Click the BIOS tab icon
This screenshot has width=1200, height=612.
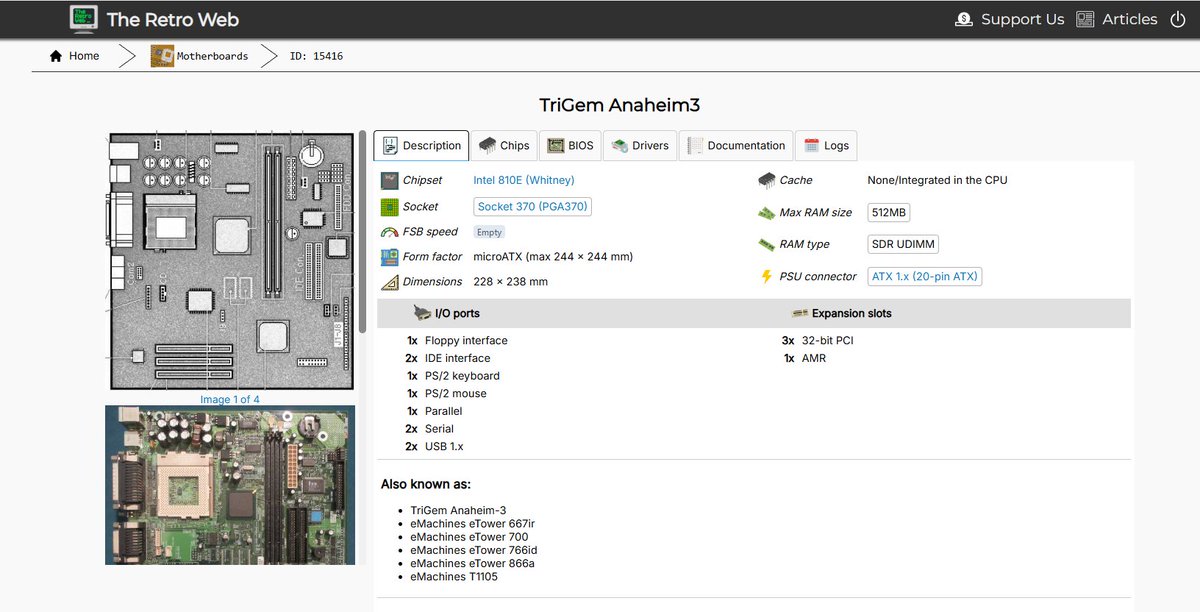[555, 145]
